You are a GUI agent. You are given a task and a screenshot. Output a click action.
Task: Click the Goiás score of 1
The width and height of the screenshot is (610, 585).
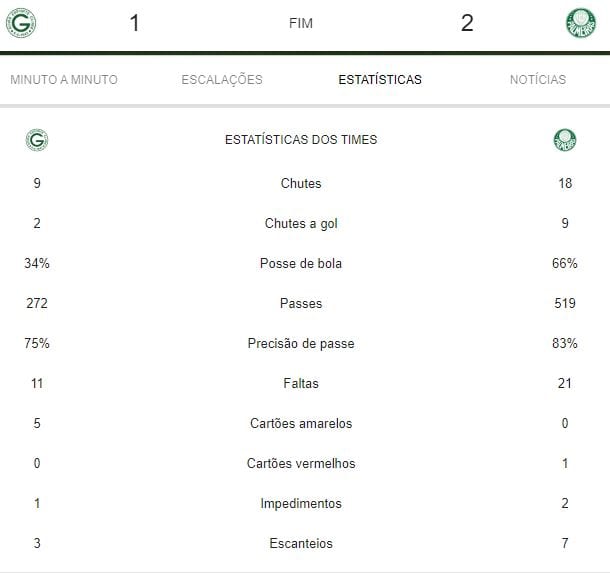134,23
